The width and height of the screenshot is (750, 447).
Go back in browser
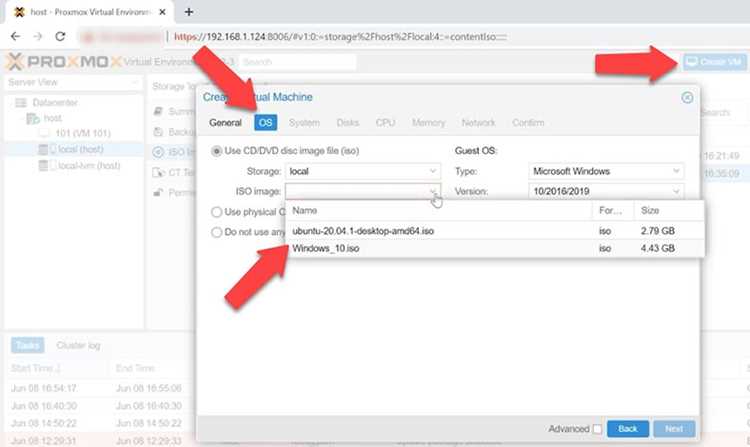(15, 36)
